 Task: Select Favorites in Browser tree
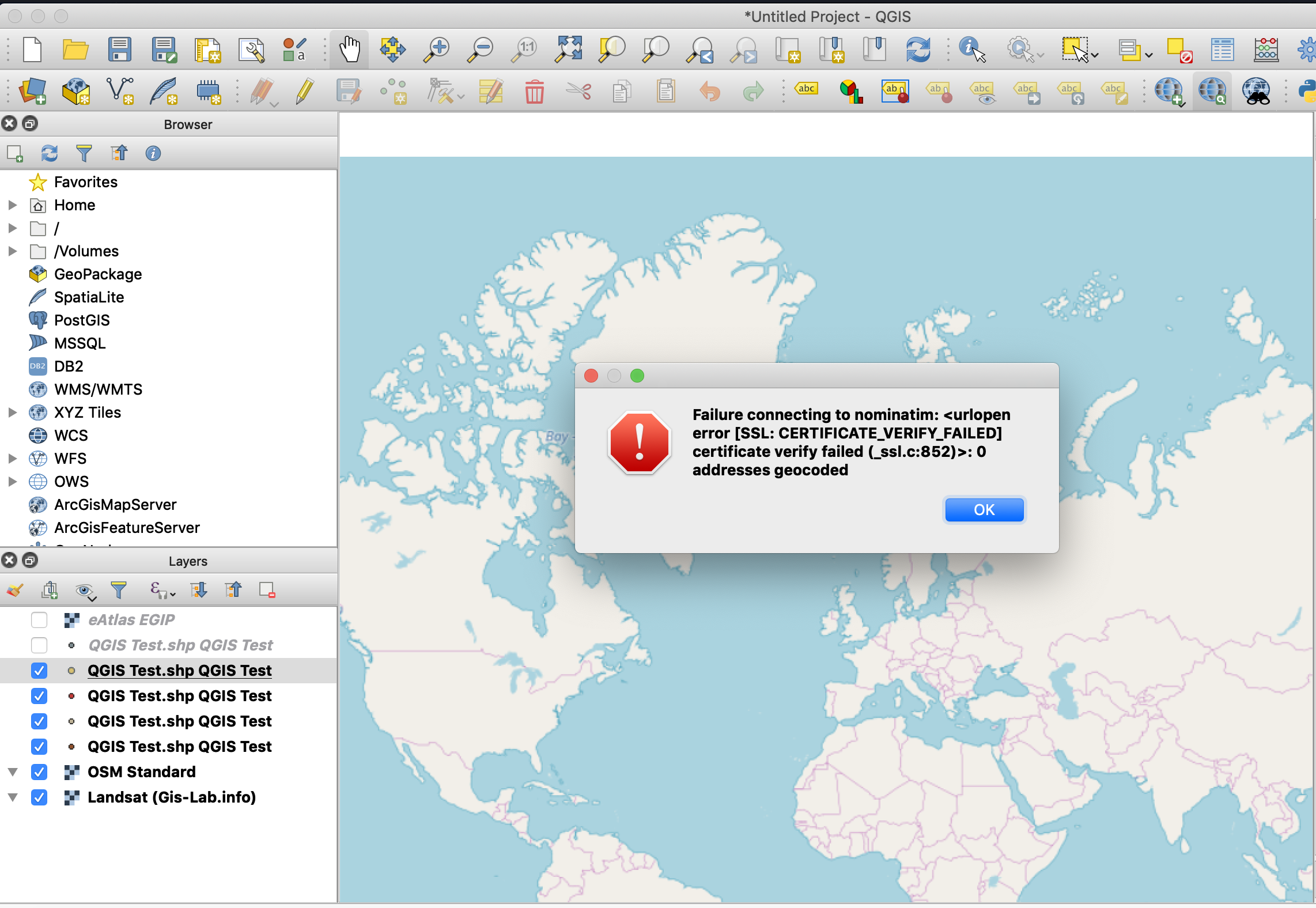point(86,182)
